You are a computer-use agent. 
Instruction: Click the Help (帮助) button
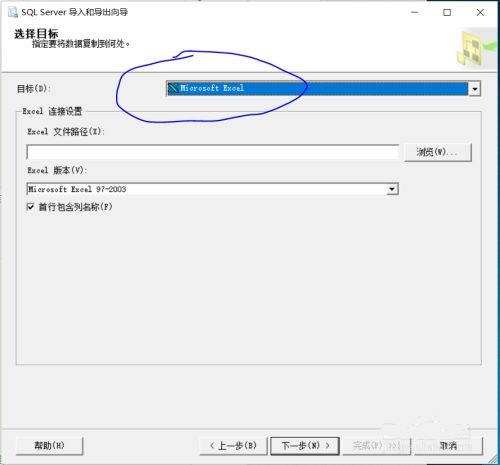[49, 446]
